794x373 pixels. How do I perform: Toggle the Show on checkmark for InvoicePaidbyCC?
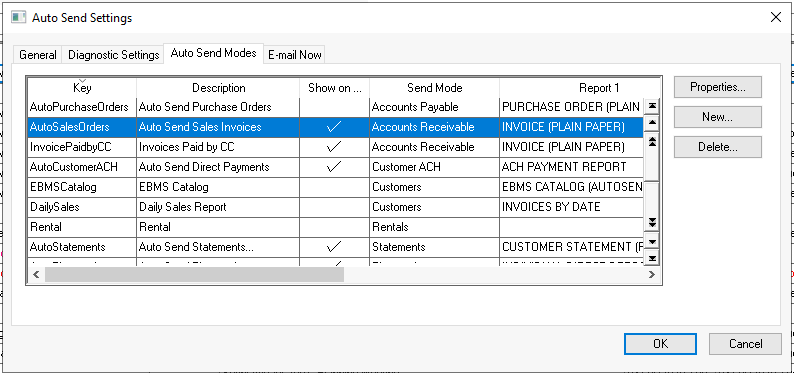click(334, 147)
